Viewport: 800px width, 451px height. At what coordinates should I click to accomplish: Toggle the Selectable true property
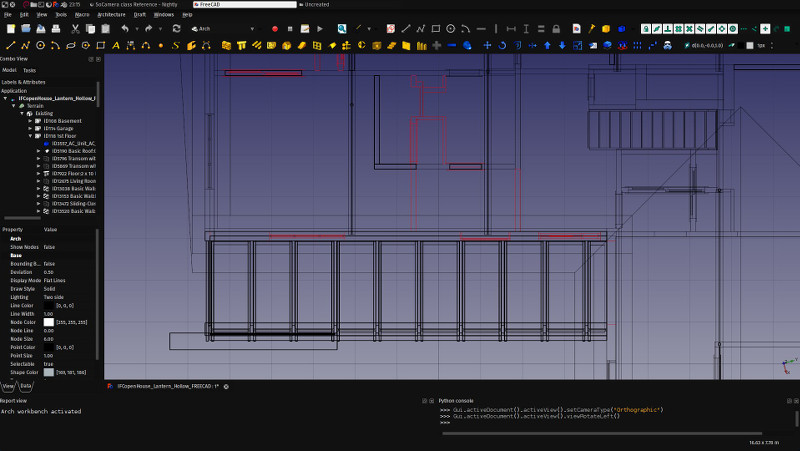coord(49,364)
